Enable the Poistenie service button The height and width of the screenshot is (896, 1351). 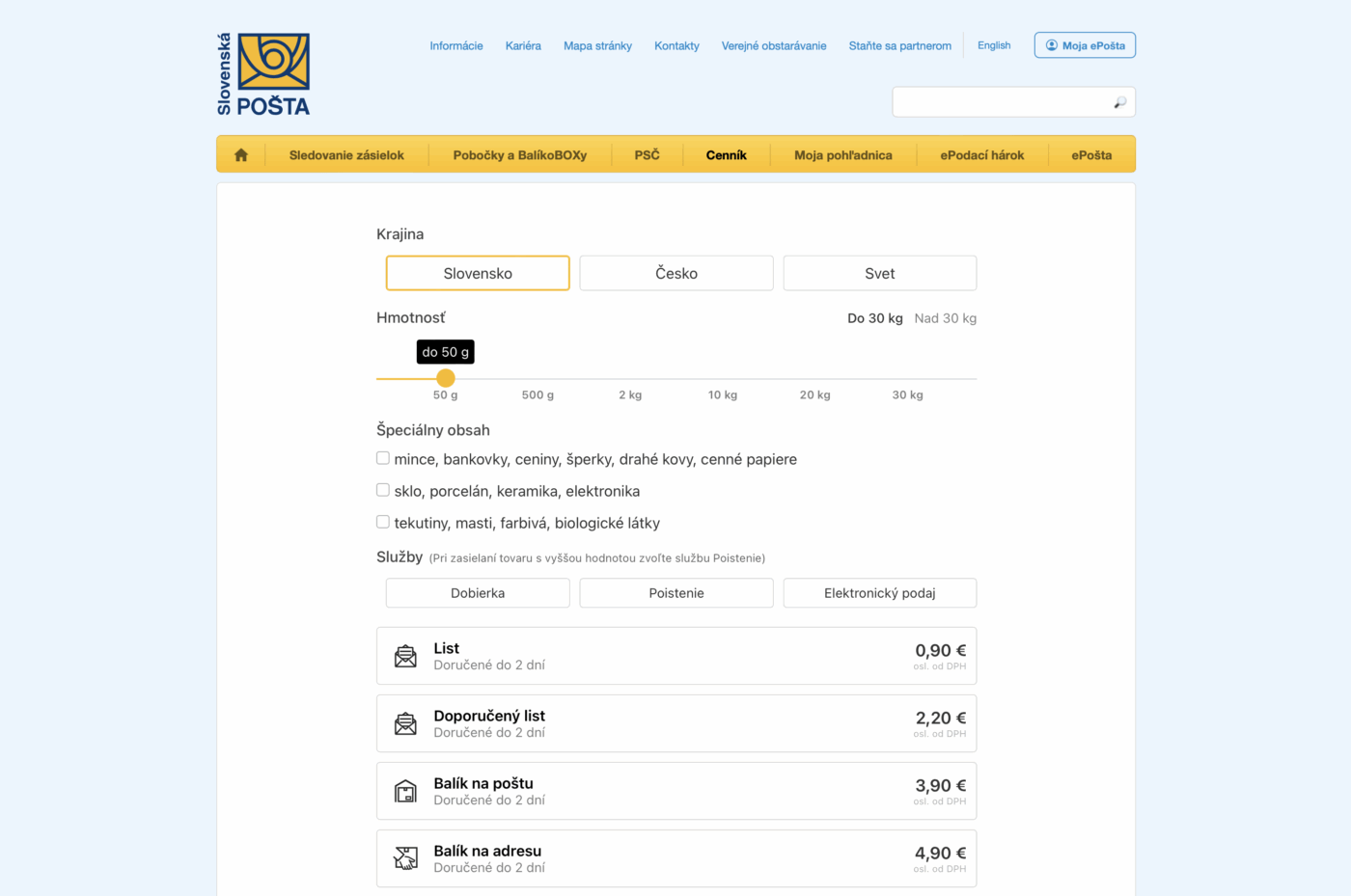click(x=675, y=593)
